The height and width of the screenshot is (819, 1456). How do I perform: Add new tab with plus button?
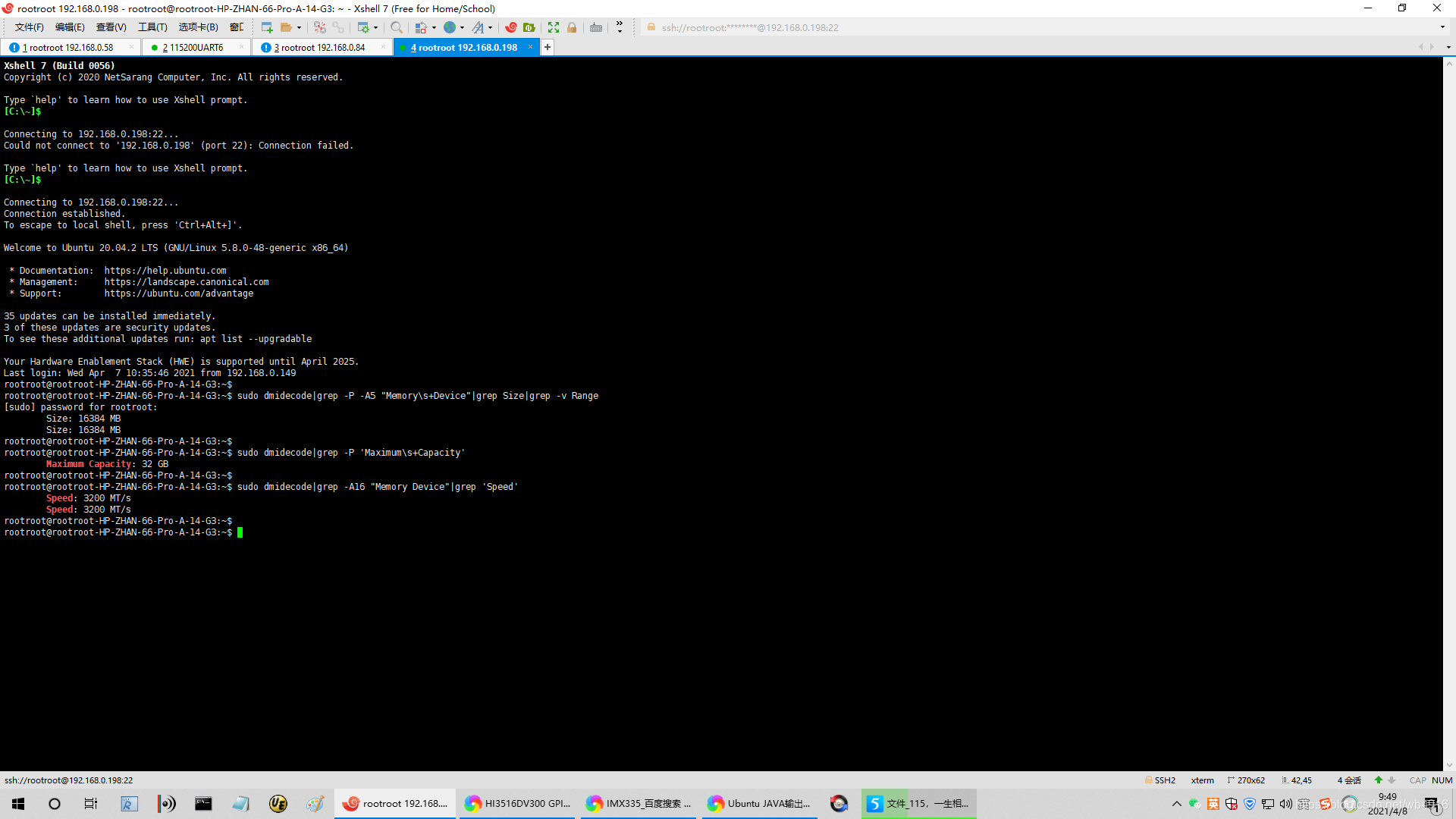point(548,47)
